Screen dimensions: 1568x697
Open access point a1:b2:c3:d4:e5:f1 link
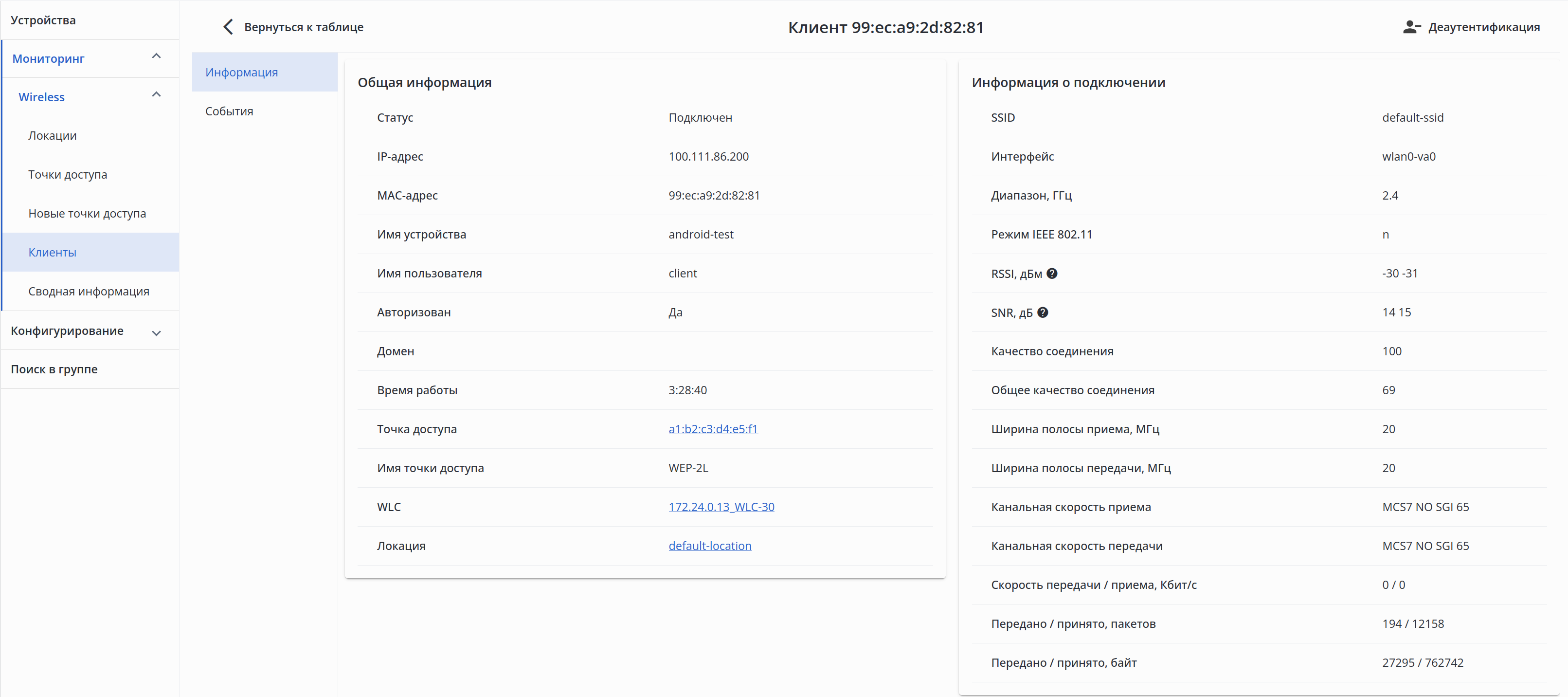[x=713, y=429]
